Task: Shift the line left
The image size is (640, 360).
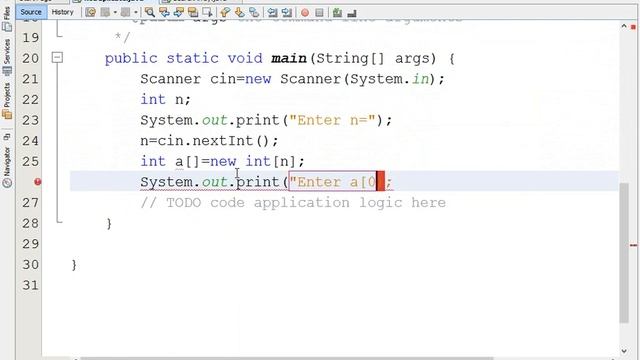Action: coord(272,13)
